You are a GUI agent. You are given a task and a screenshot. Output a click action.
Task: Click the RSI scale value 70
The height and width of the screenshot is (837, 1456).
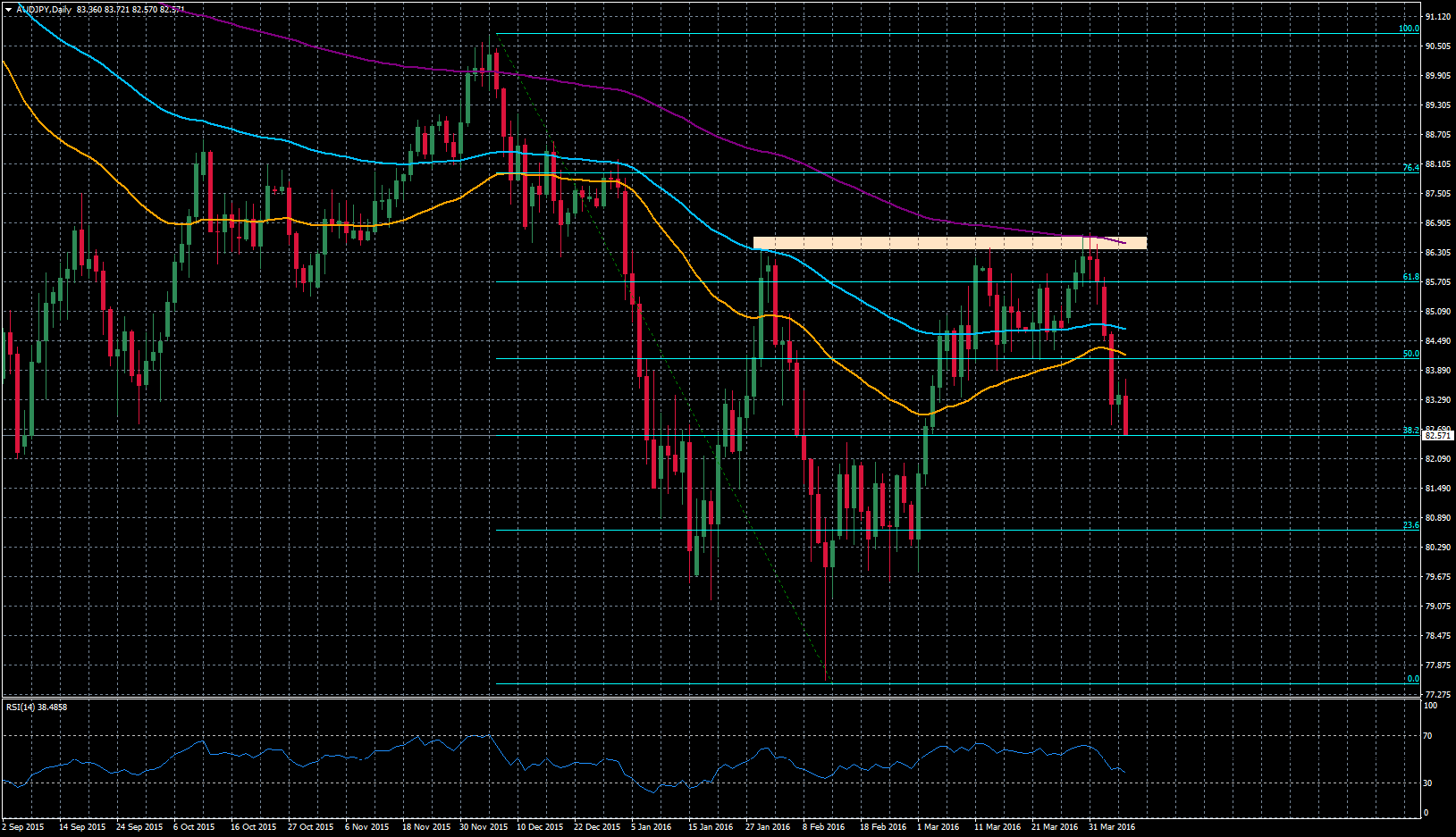1428,736
